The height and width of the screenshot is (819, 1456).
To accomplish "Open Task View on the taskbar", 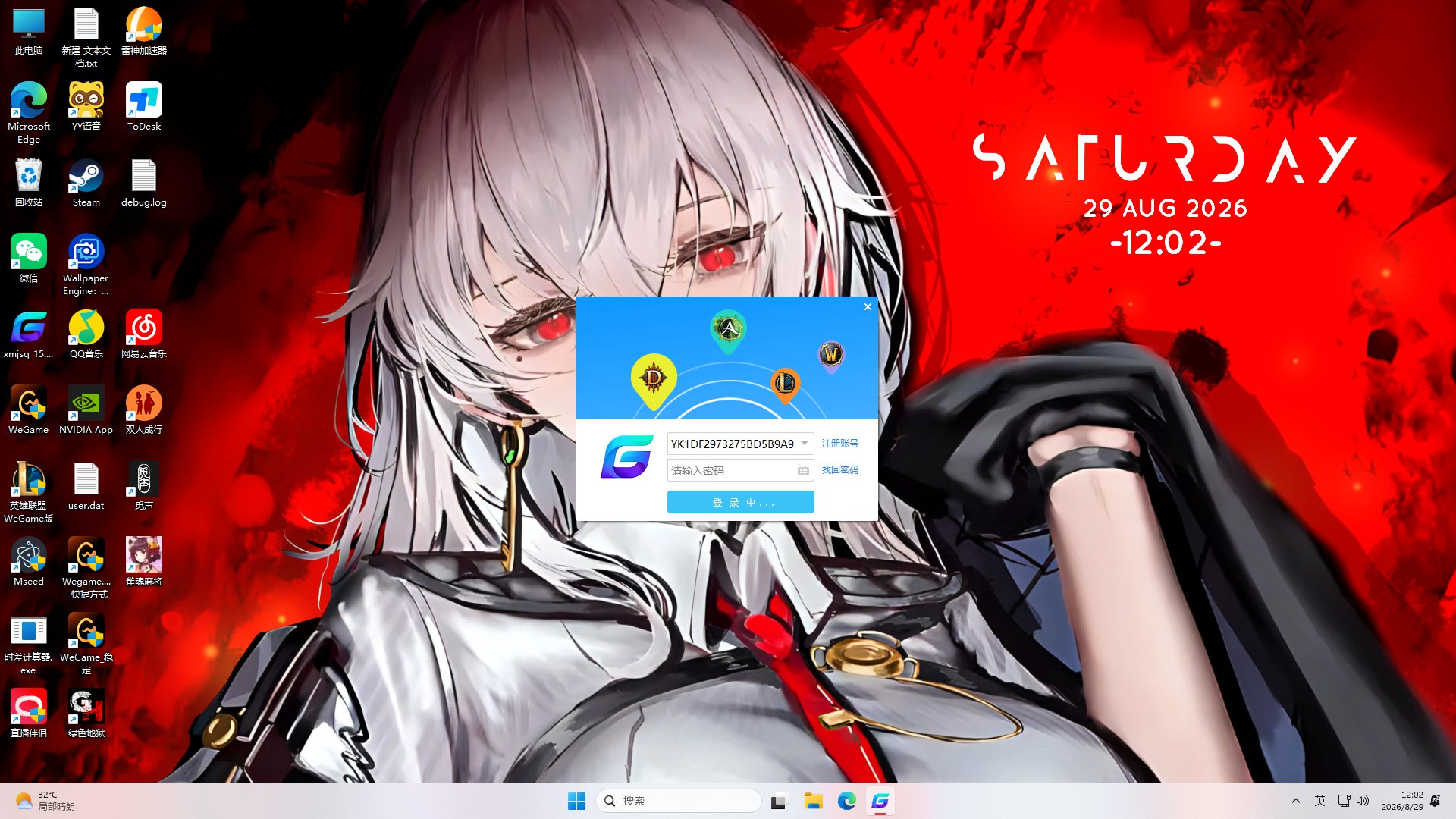I will [x=779, y=801].
